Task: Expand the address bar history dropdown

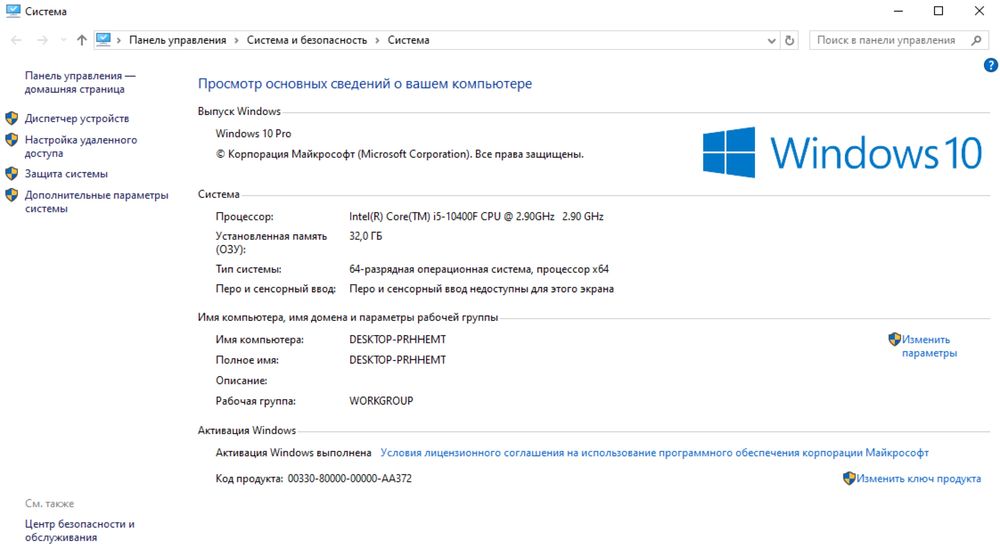Action: [771, 41]
